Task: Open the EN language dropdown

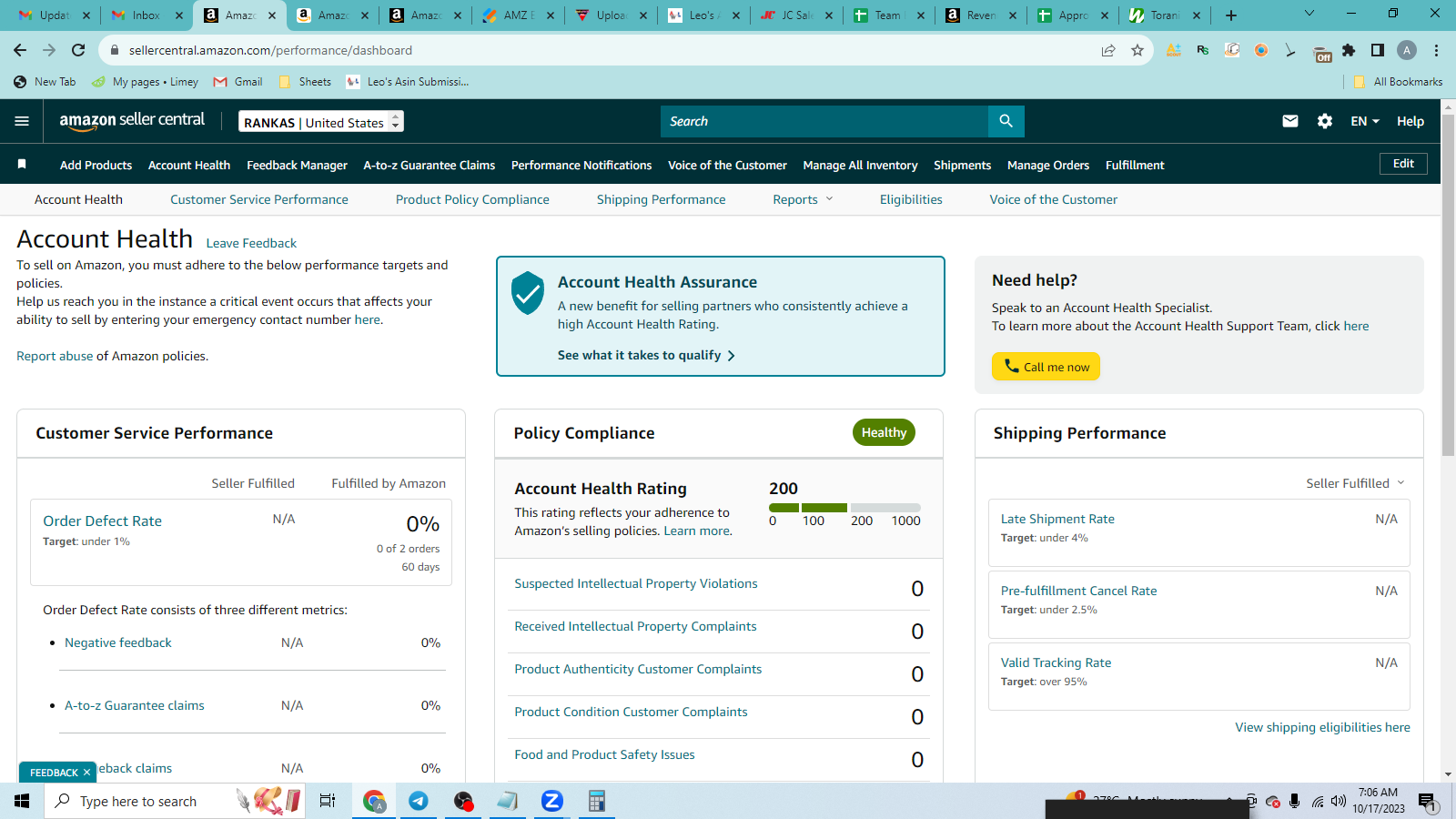Action: click(1365, 121)
